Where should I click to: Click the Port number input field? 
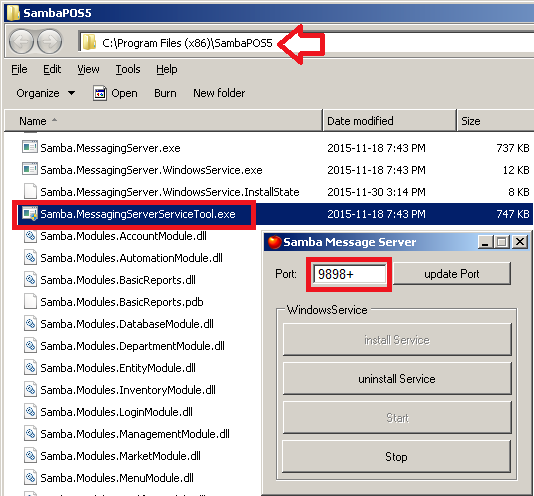[349, 274]
